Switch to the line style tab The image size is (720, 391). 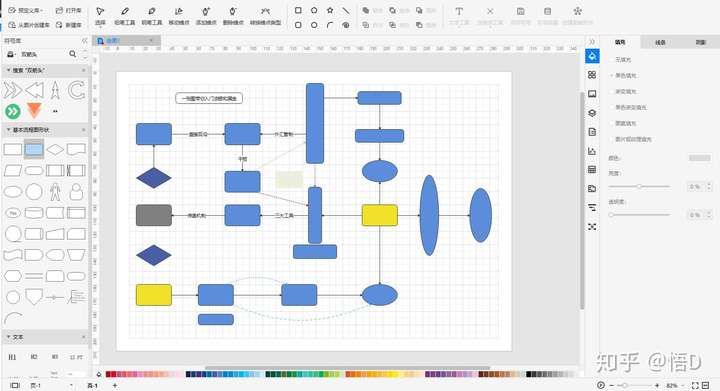coord(660,42)
